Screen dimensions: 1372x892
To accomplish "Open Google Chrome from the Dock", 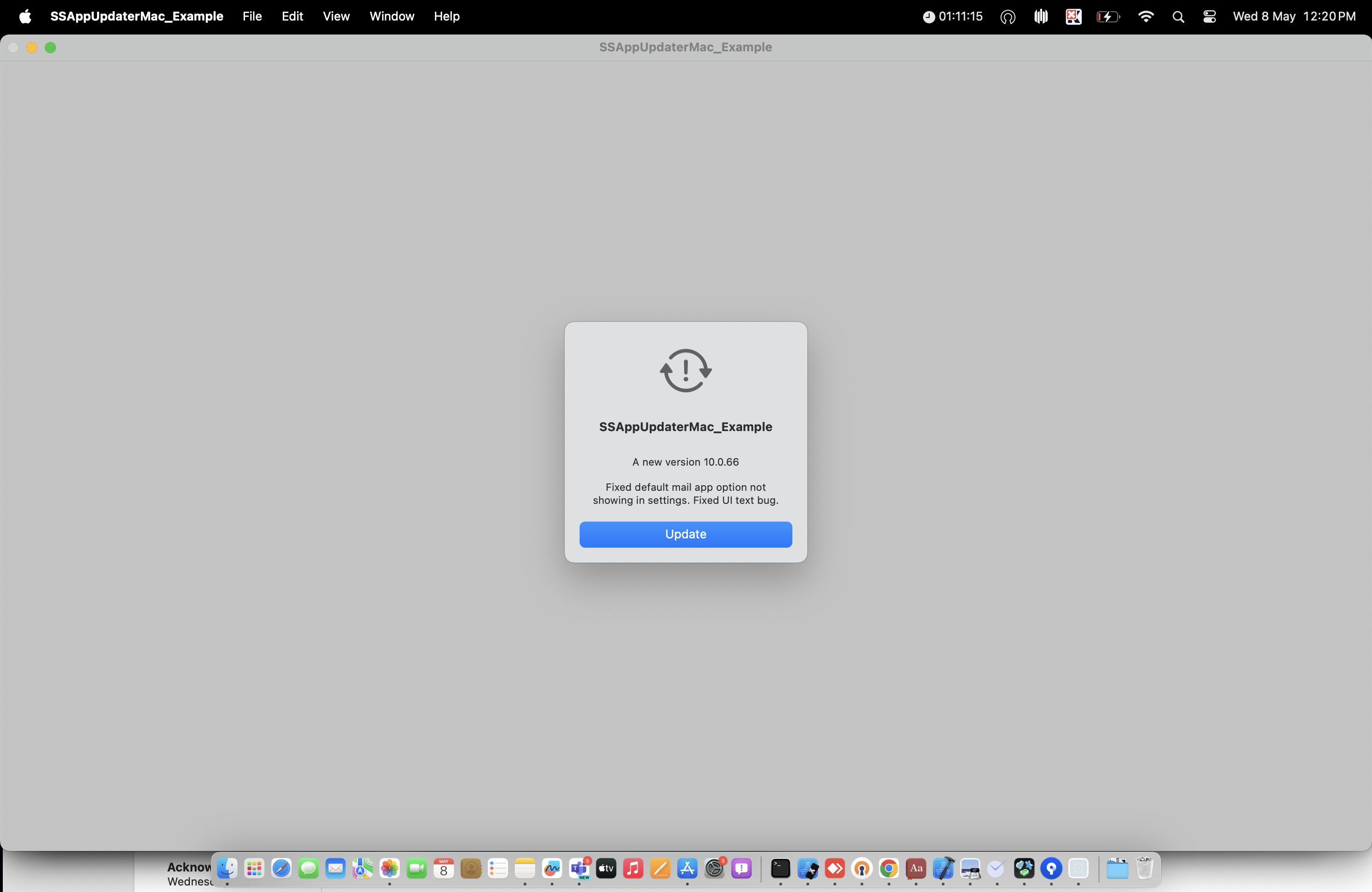I will pyautogui.click(x=889, y=868).
